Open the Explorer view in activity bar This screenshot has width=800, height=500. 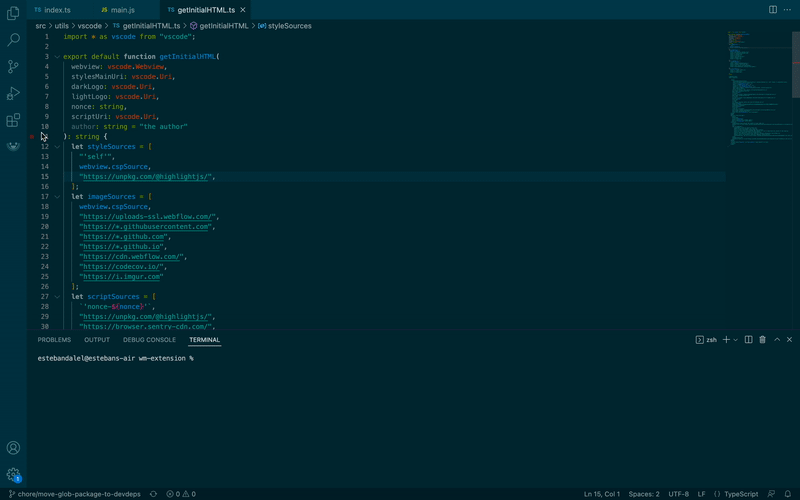coord(13,14)
